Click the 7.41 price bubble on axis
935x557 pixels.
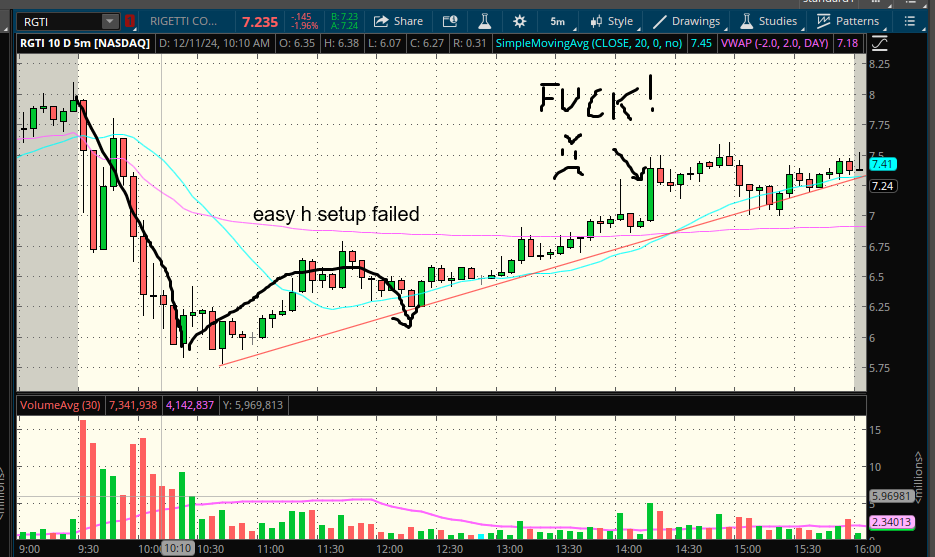click(883, 164)
